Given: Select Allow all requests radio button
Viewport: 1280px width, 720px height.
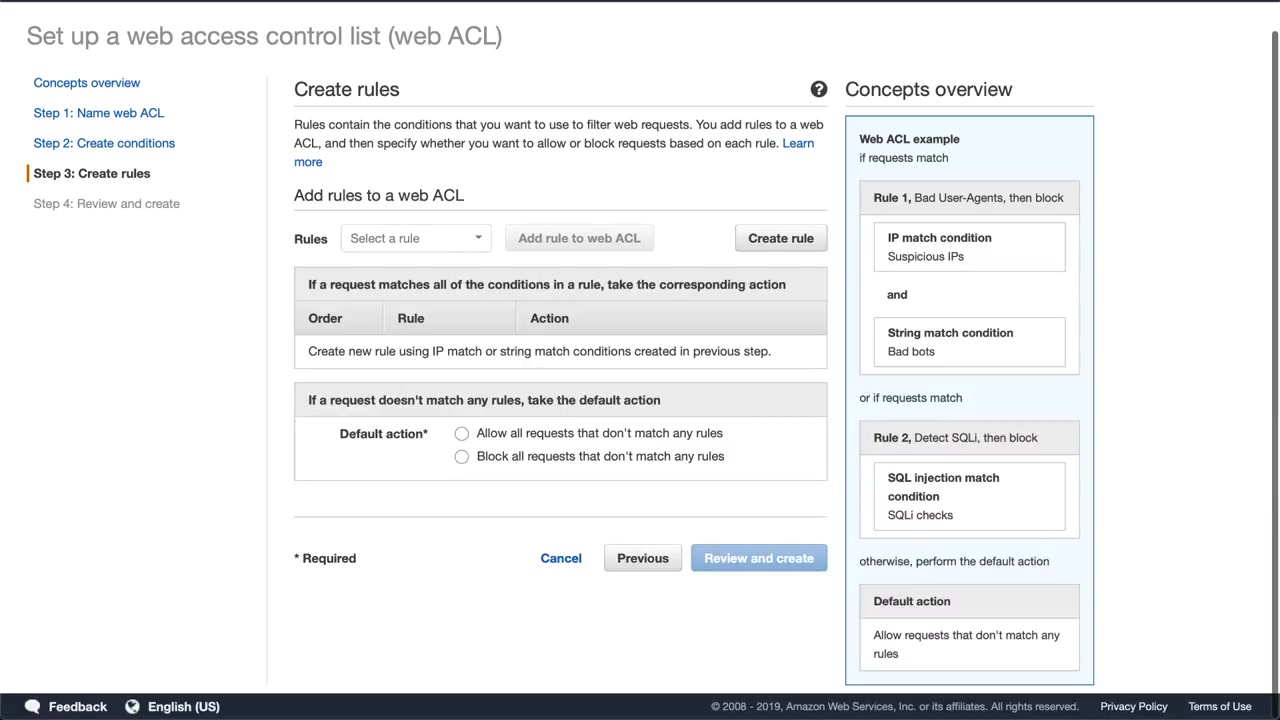Looking at the screenshot, I should pos(461,434).
